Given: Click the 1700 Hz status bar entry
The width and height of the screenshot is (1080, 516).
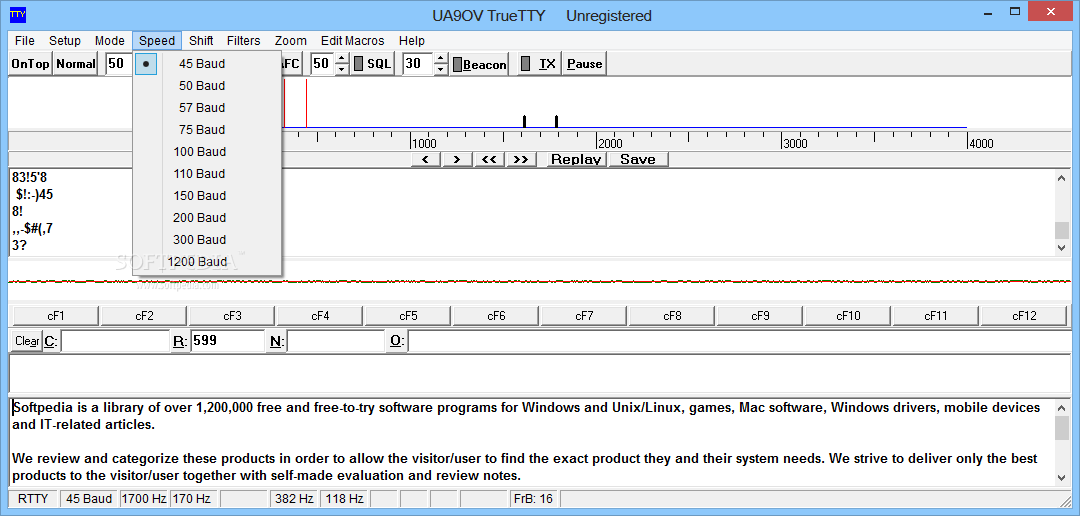Looking at the screenshot, I should click(x=144, y=499).
